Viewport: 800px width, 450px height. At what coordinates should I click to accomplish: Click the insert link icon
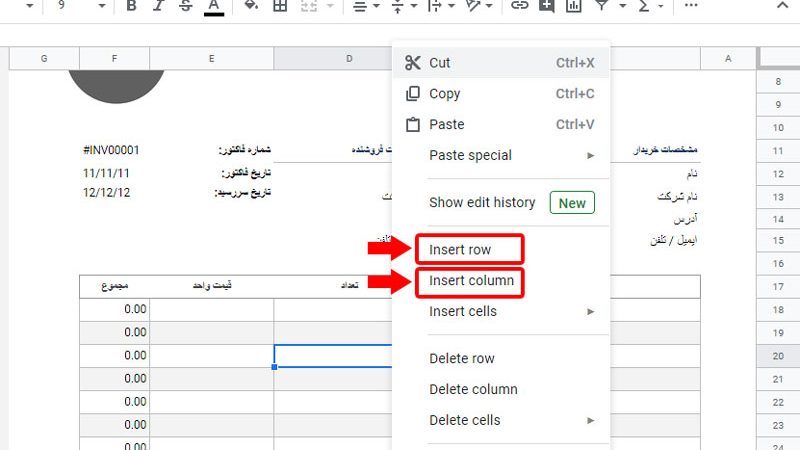point(519,7)
